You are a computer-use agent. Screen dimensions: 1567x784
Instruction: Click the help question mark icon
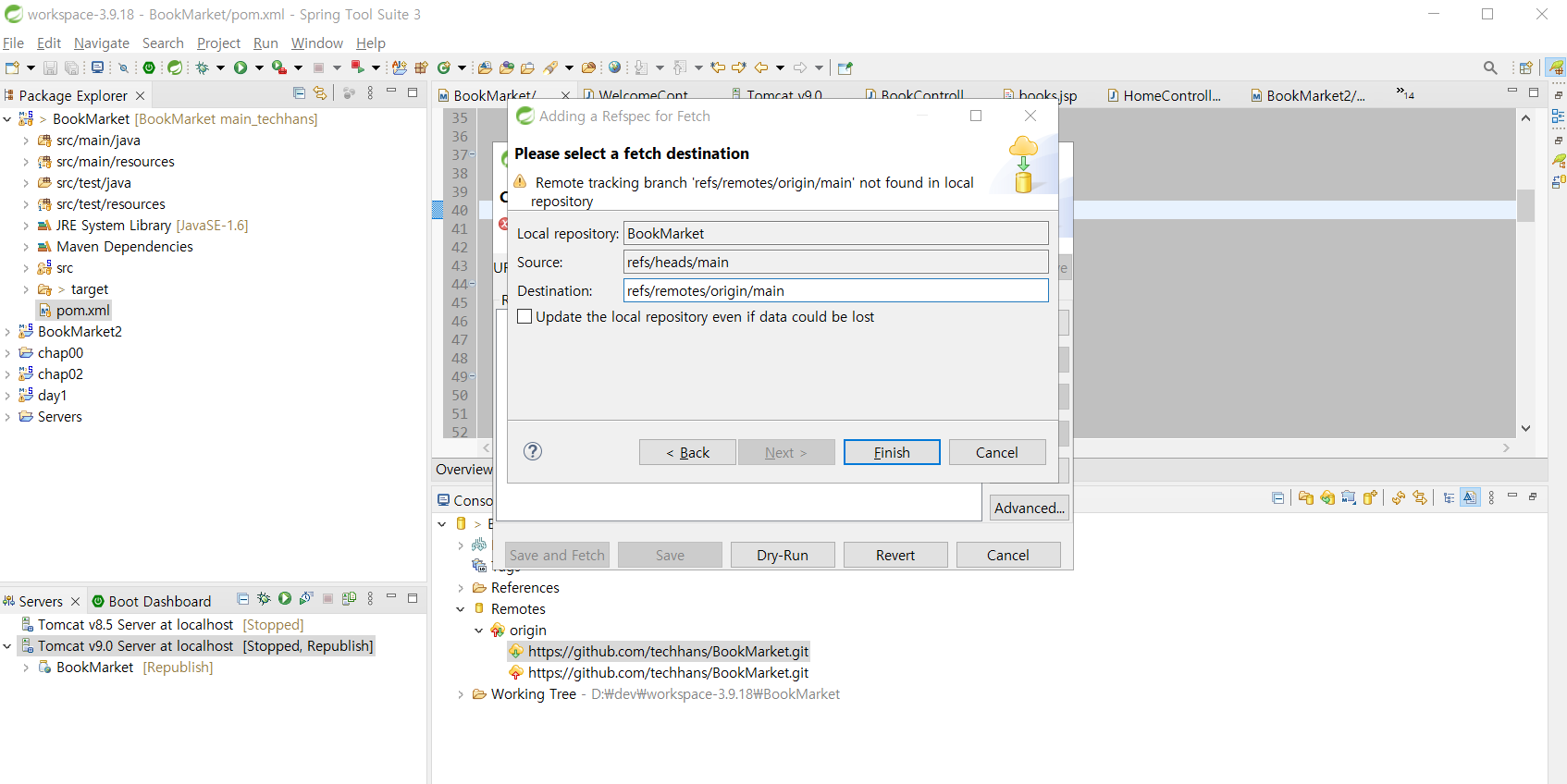click(533, 451)
